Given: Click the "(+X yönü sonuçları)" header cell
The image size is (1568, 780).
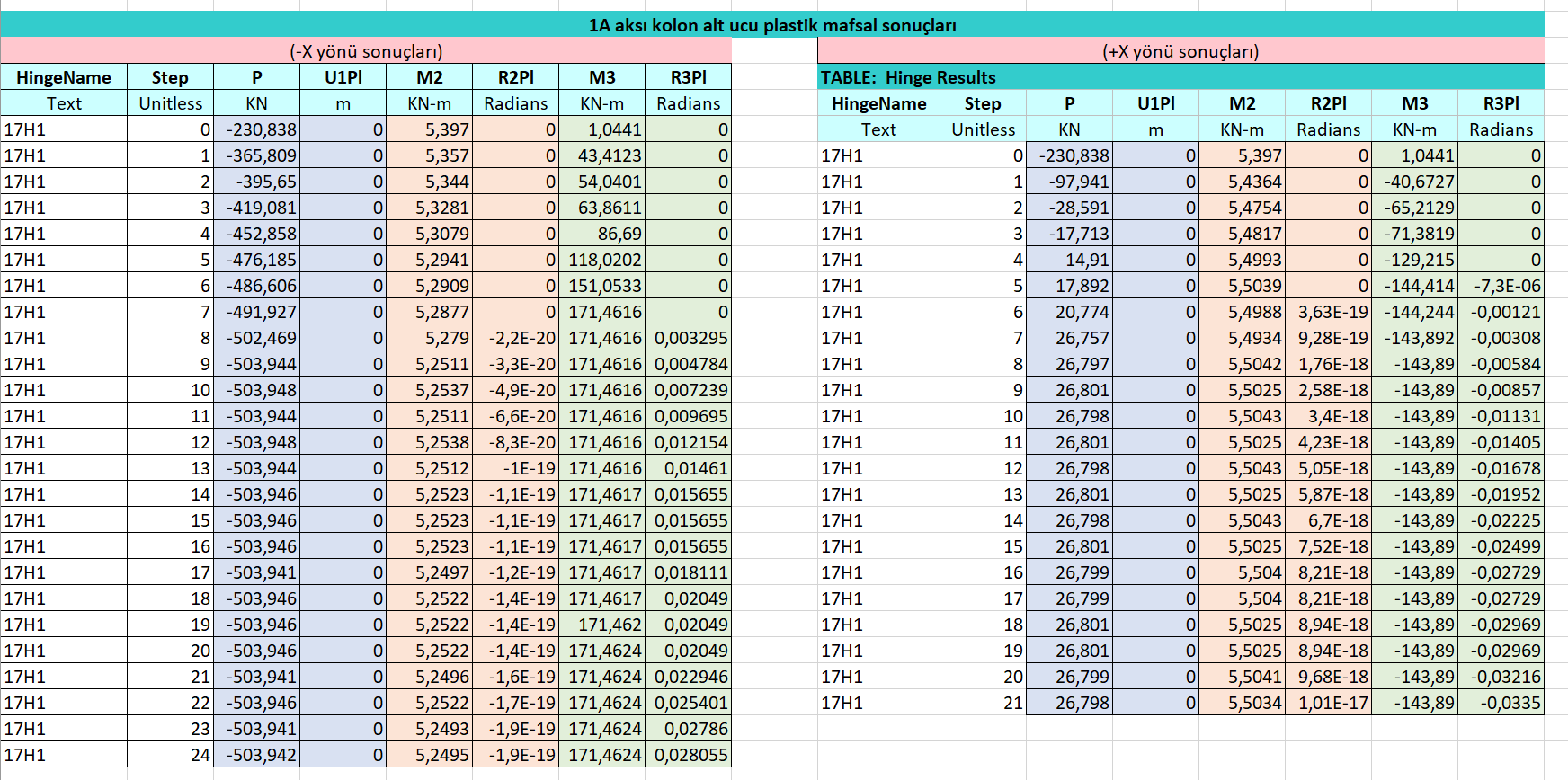Looking at the screenshot, I should pos(1180,51).
